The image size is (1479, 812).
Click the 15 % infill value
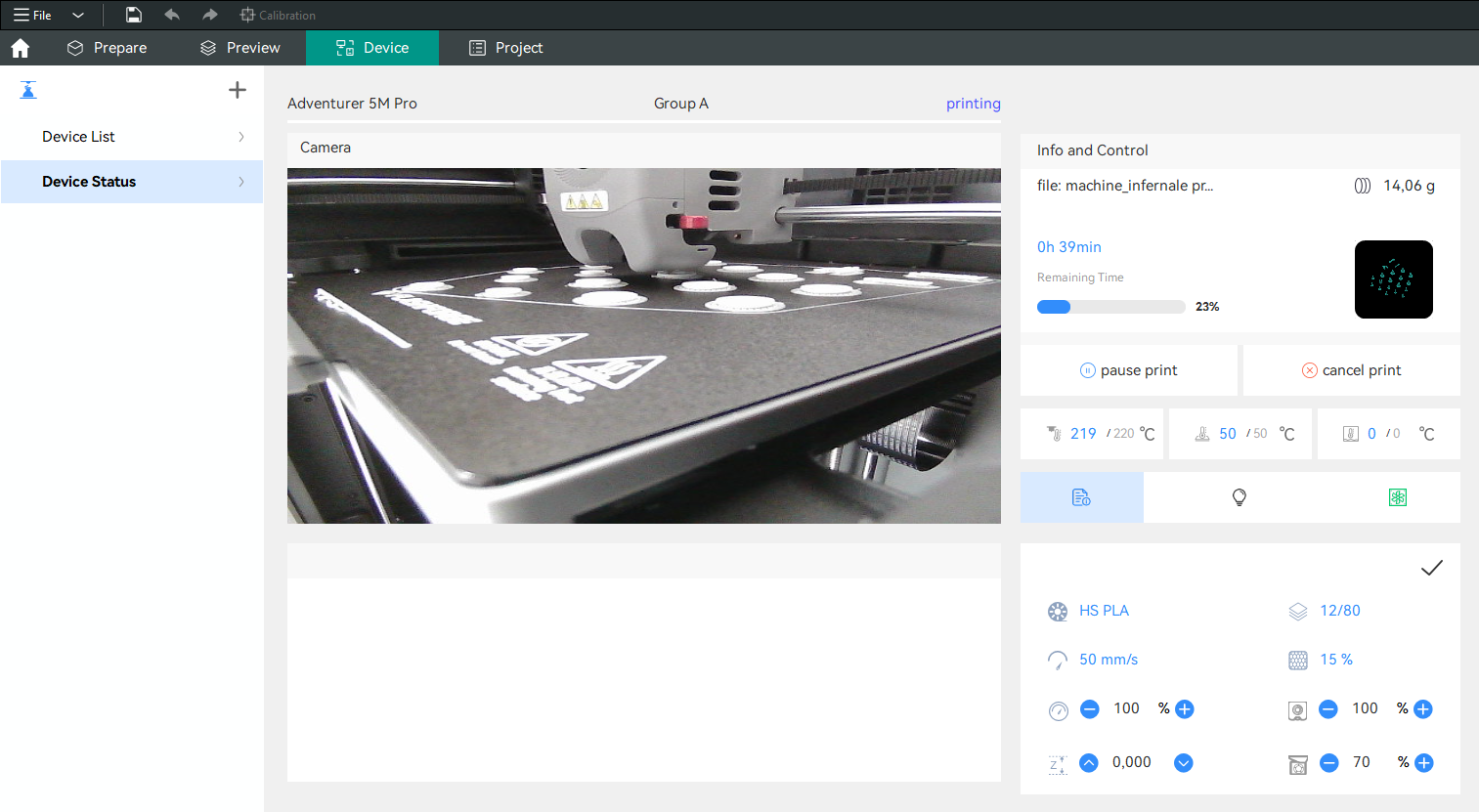1336,660
